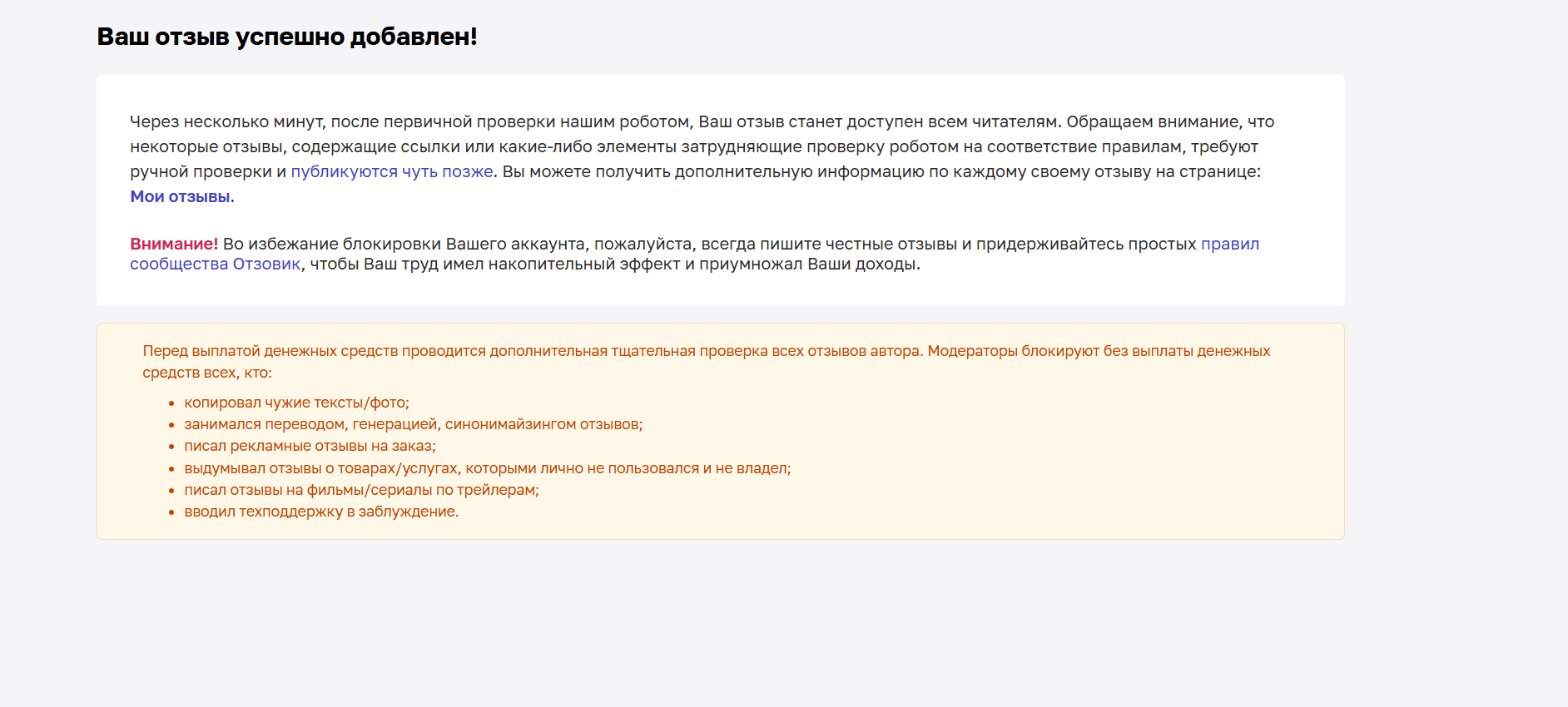
Task: Click the words "средств всех, кто:" in warning box
Action: coord(207,373)
